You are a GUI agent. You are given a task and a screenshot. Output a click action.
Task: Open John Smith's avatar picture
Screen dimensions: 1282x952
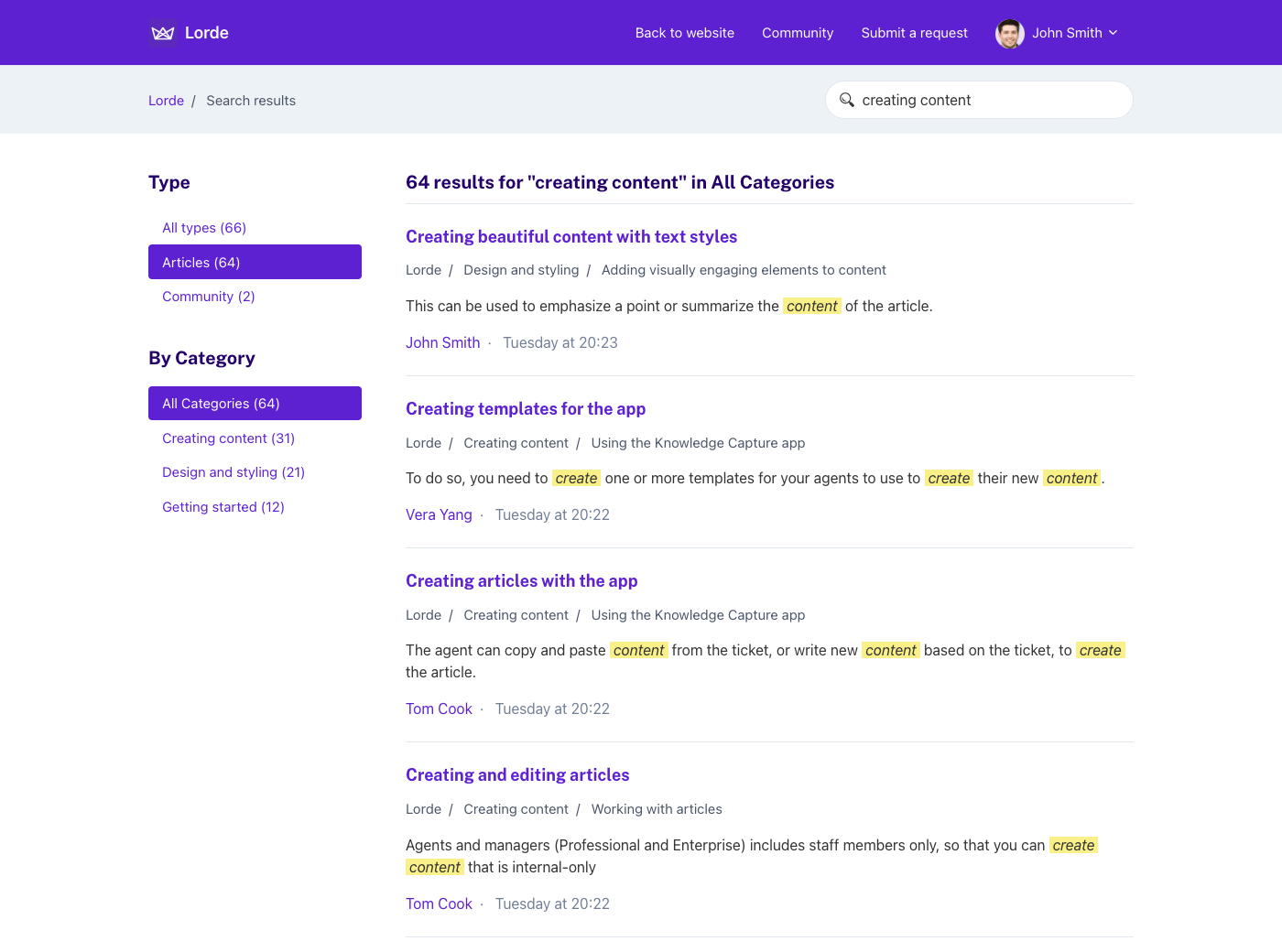pos(1010,33)
